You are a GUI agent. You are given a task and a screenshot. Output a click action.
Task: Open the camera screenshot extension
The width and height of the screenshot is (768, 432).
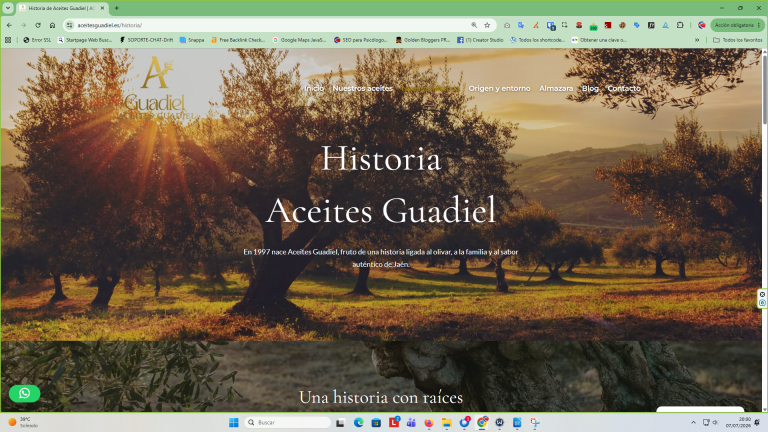[507, 25]
